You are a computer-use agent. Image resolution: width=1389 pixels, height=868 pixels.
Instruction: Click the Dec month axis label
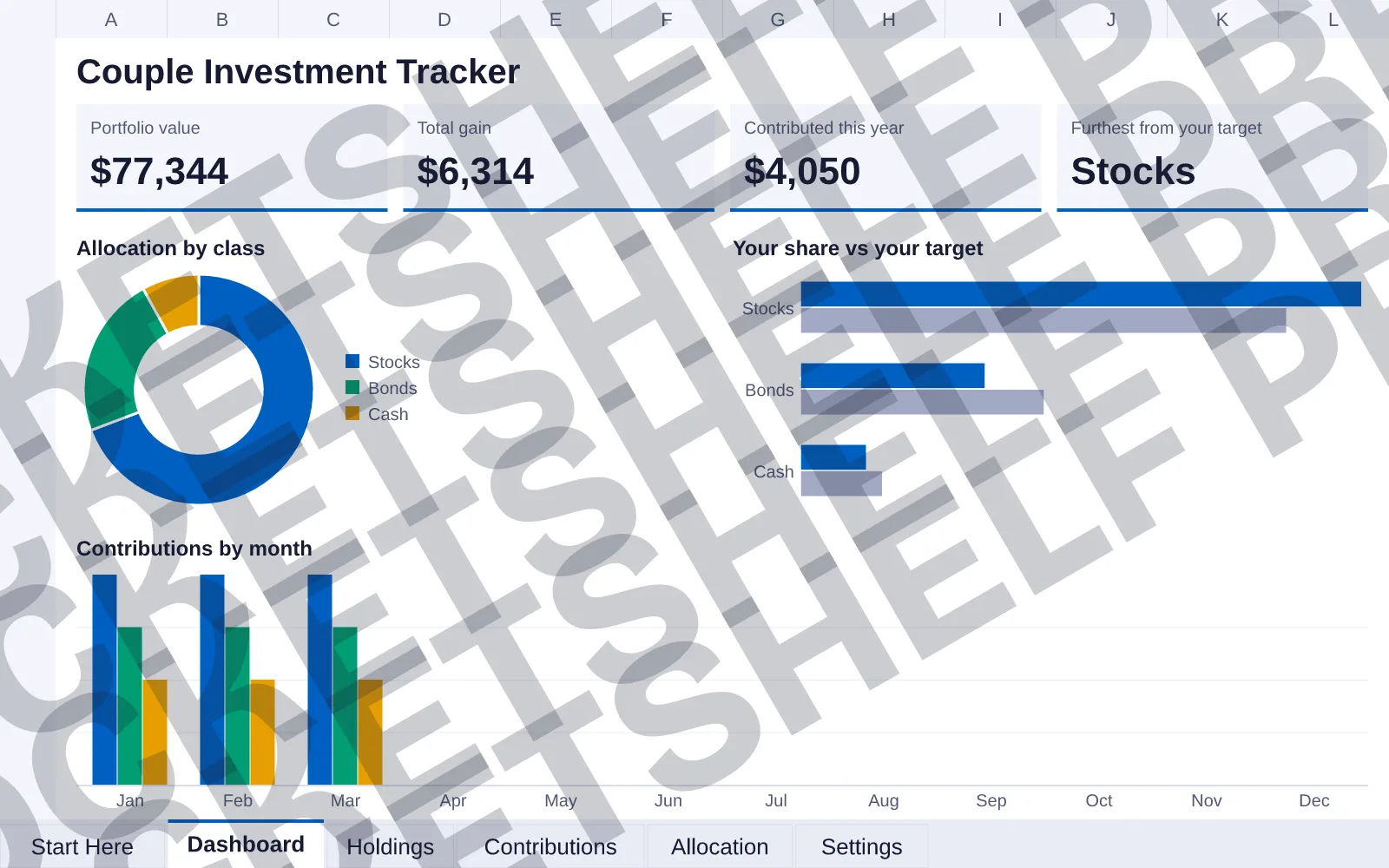pyautogui.click(x=1313, y=800)
